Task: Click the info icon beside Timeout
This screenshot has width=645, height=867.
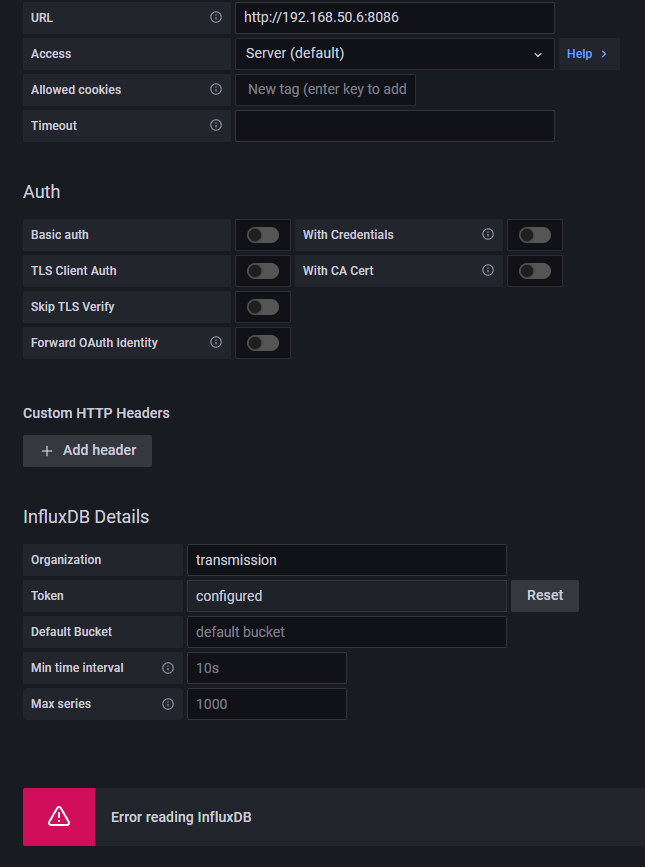Action: [216, 125]
